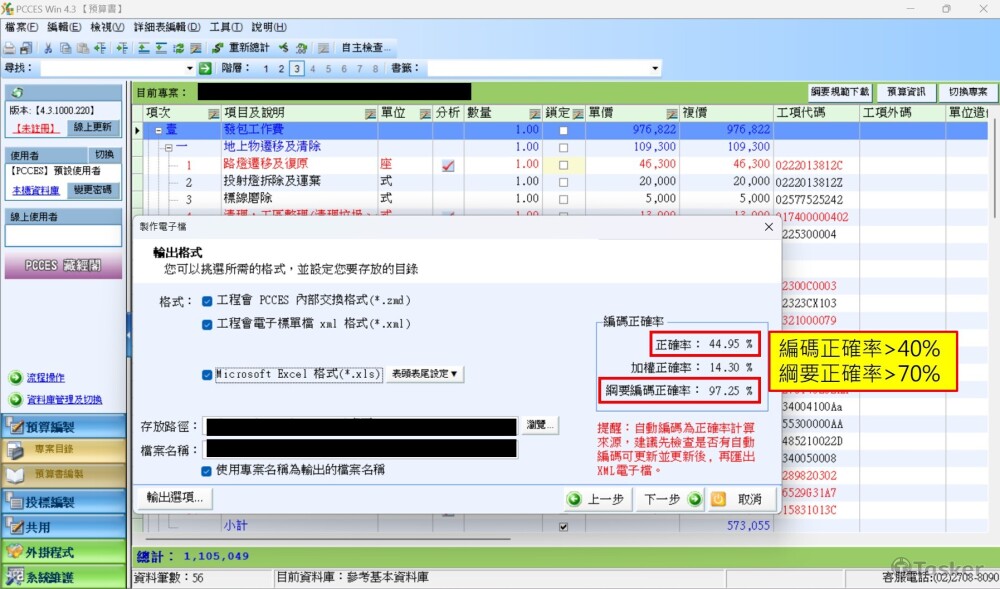Click the 檔案名稱 input field

click(361, 449)
